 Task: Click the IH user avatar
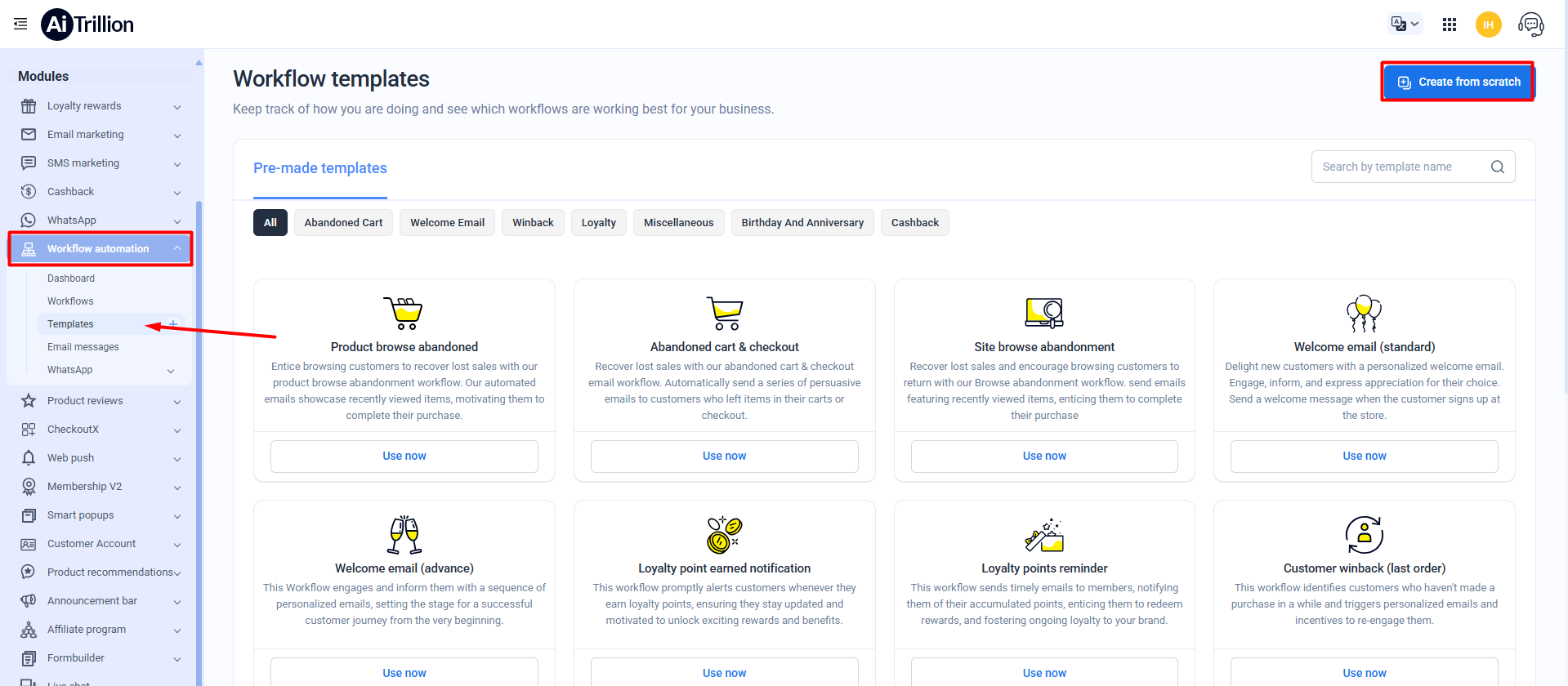pyautogui.click(x=1488, y=24)
